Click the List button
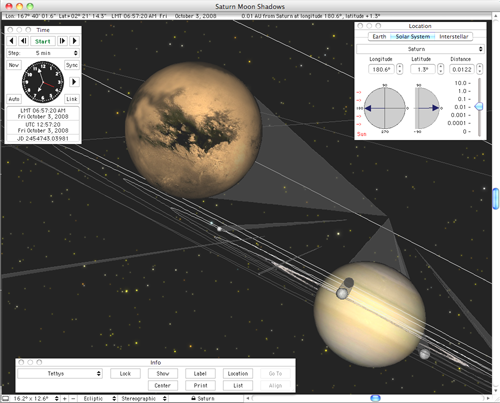 coord(238,385)
